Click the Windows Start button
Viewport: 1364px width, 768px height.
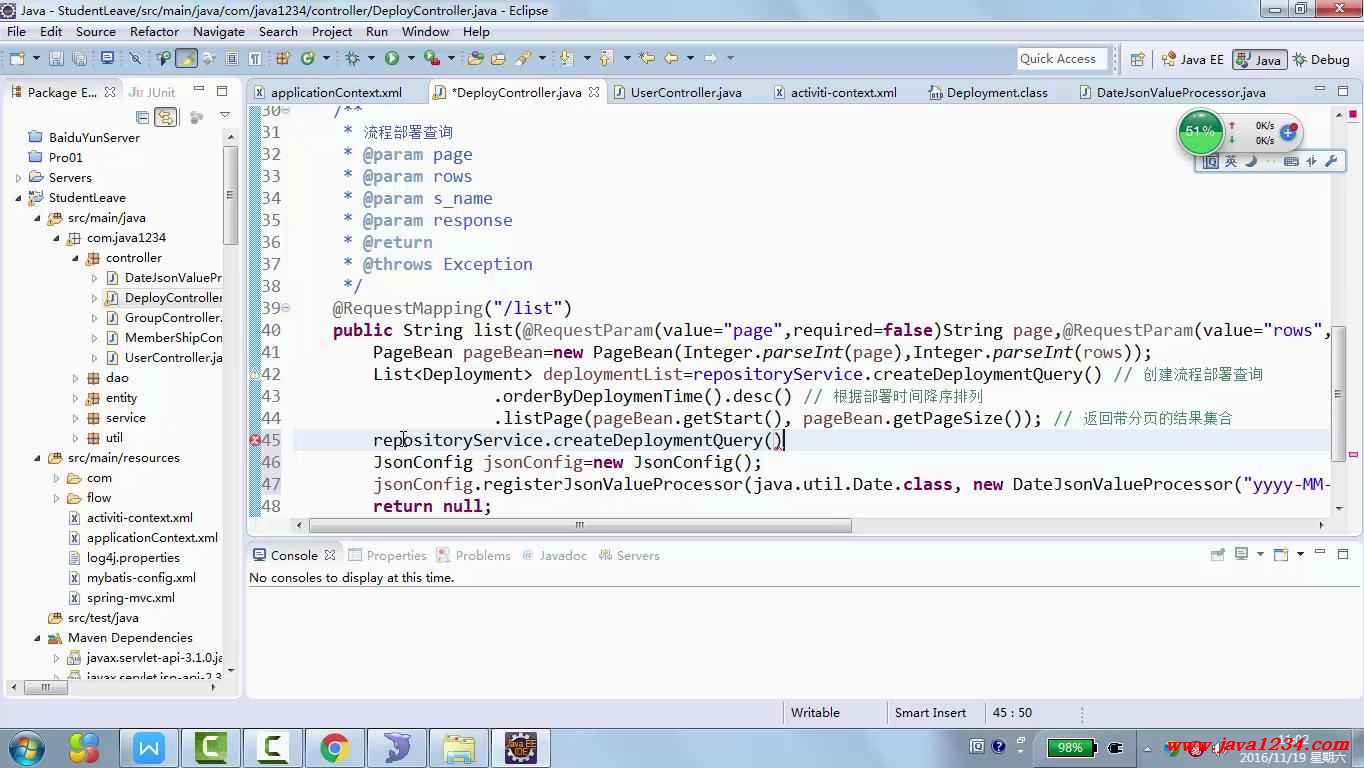[x=27, y=748]
